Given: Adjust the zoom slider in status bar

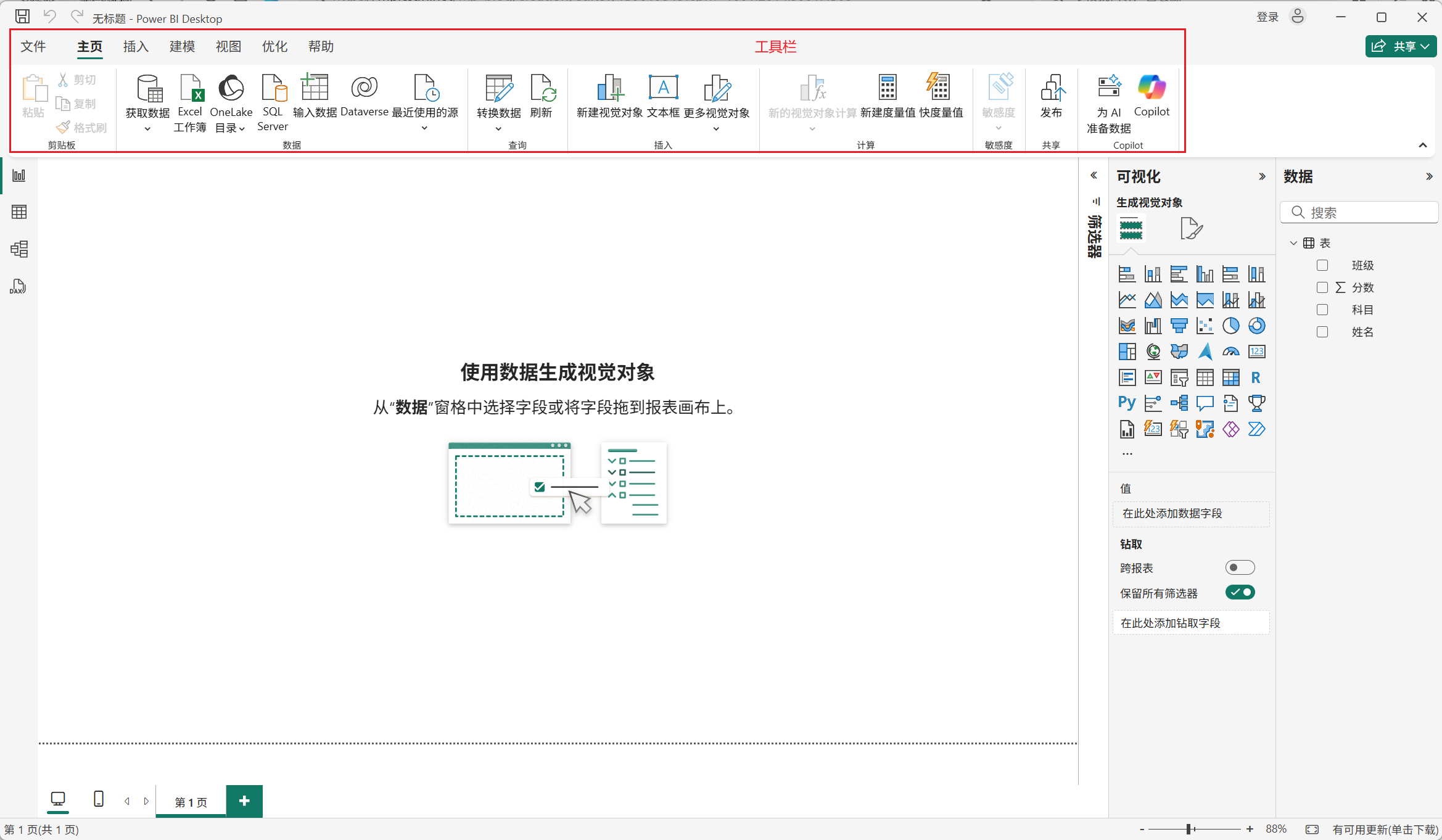Looking at the screenshot, I should tap(1189, 829).
